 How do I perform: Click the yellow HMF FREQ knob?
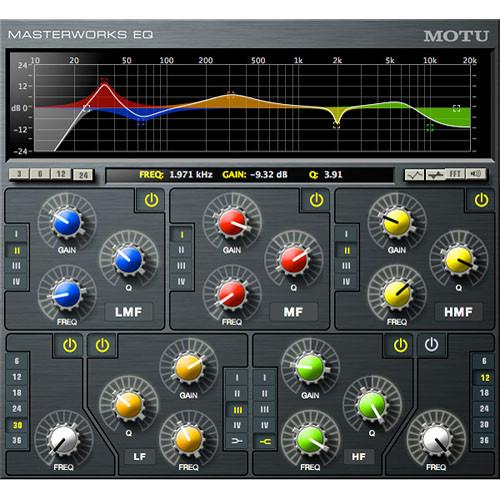pos(397,294)
